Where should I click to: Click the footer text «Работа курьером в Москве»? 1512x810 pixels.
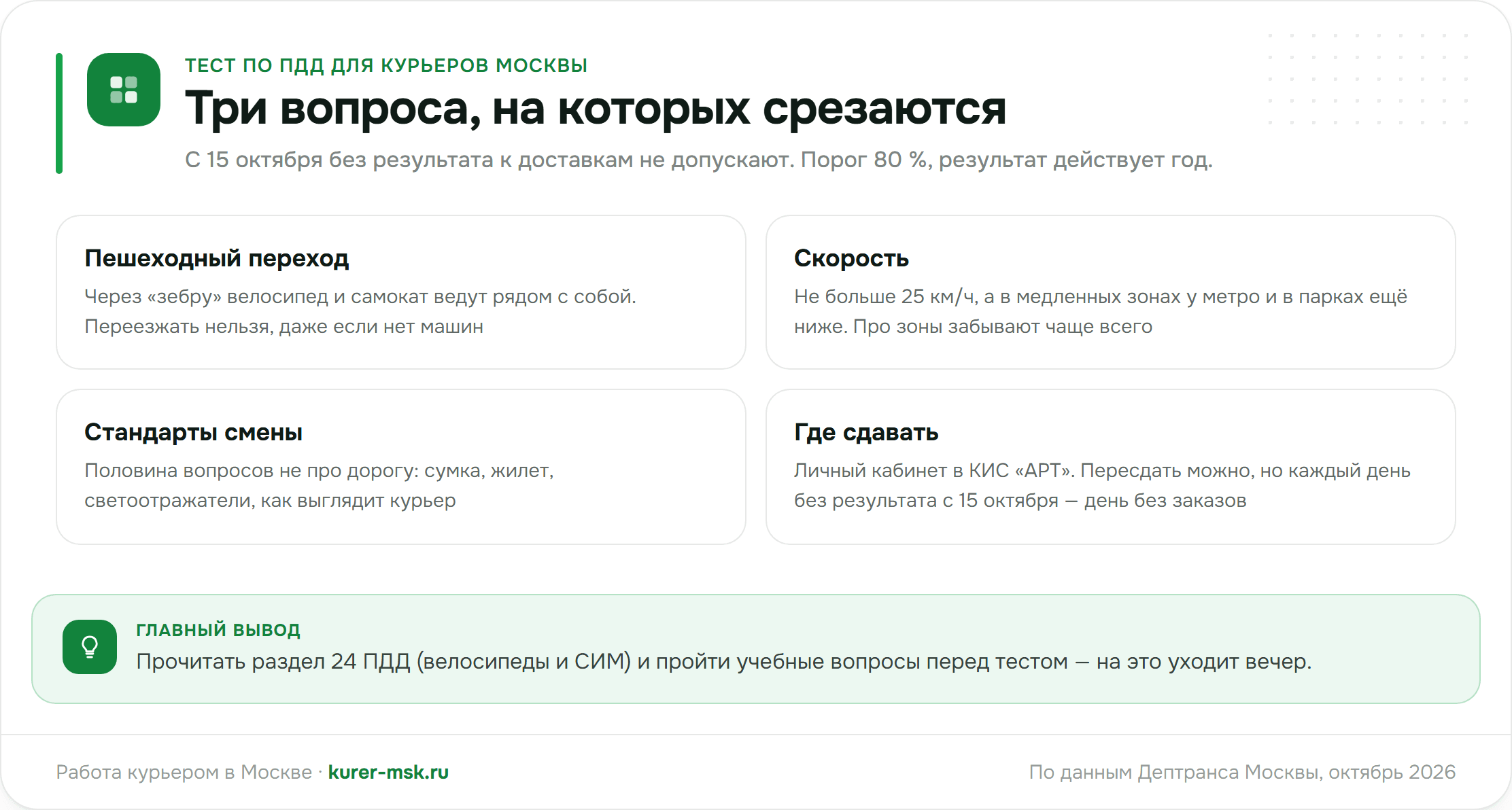coord(184,772)
